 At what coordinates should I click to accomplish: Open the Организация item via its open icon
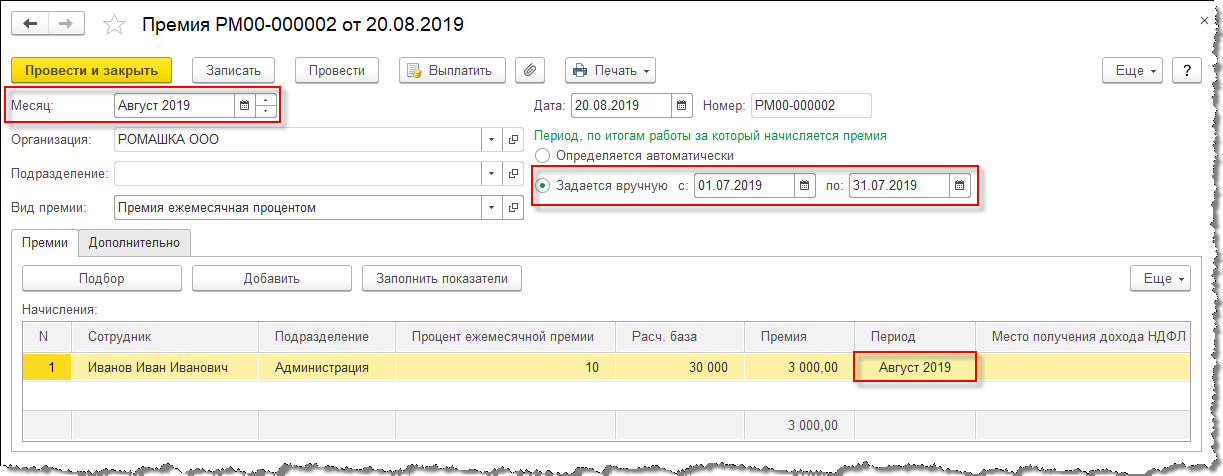coord(513,140)
